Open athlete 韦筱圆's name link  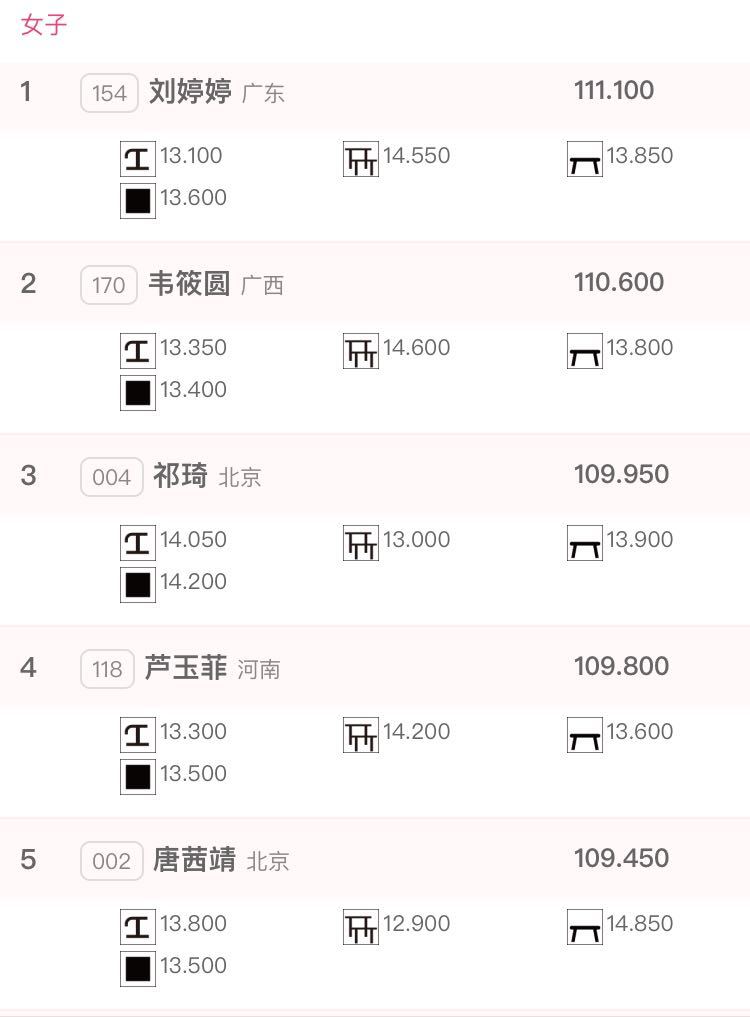click(x=189, y=283)
